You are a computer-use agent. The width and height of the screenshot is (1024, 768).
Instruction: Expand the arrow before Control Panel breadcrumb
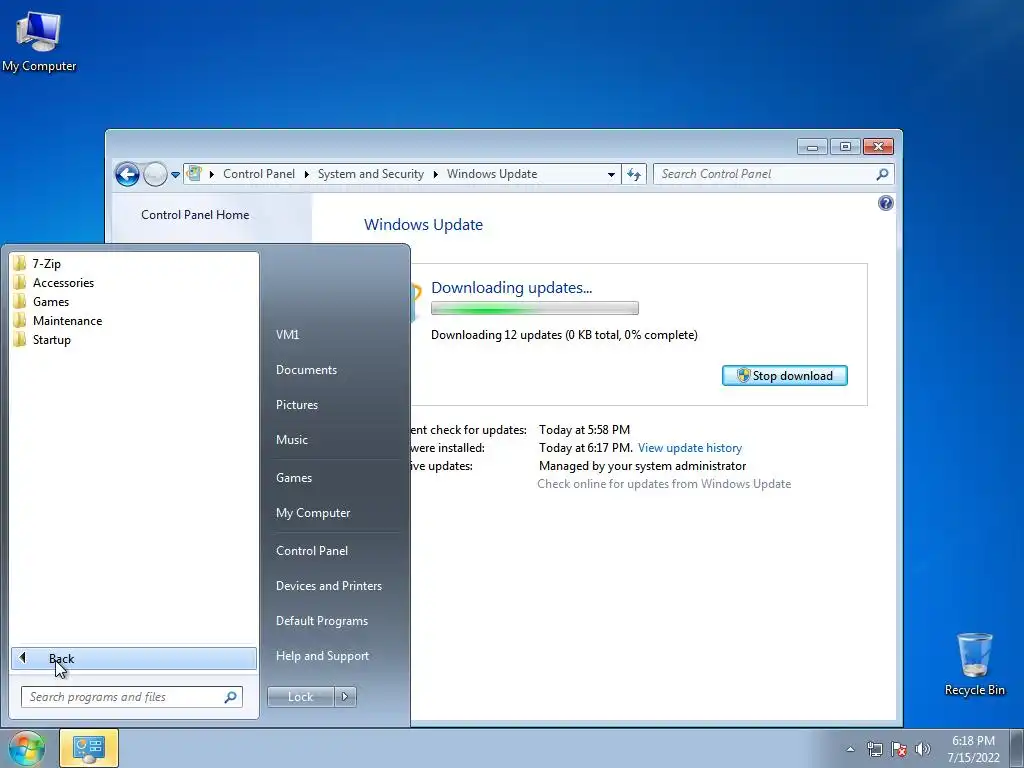212,174
